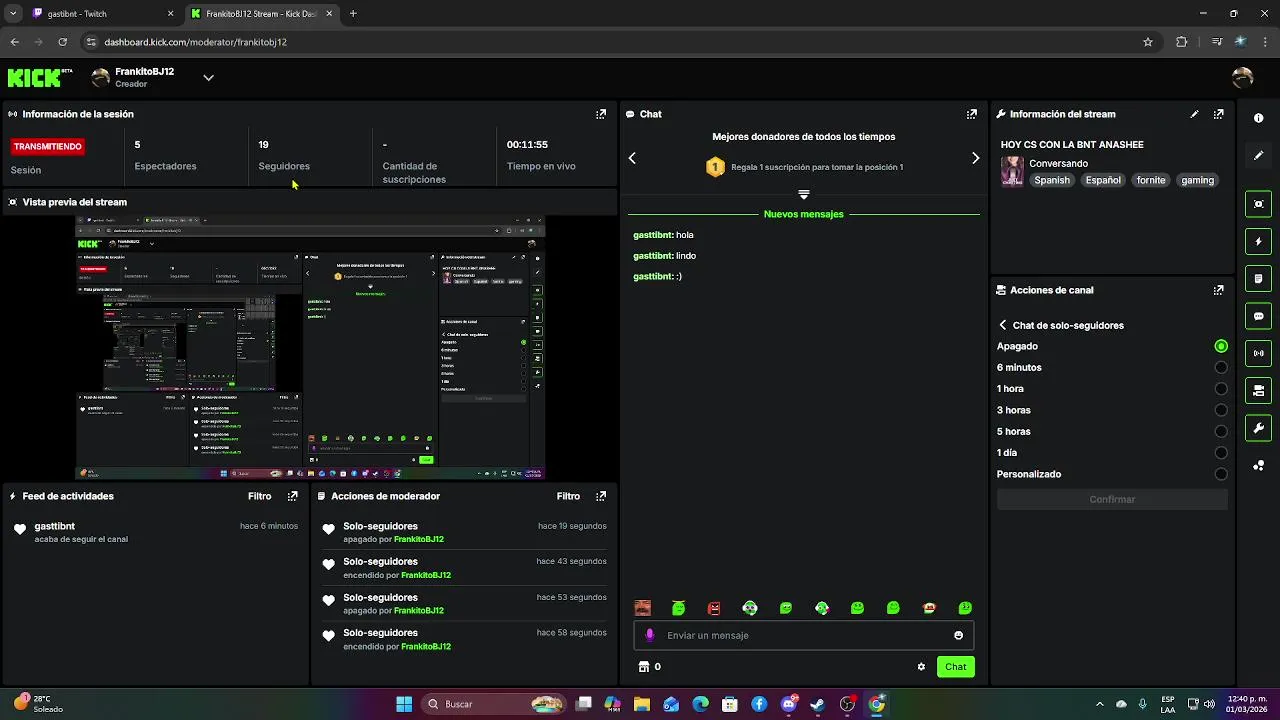Select Apagado followers-only option

[x=1221, y=346]
